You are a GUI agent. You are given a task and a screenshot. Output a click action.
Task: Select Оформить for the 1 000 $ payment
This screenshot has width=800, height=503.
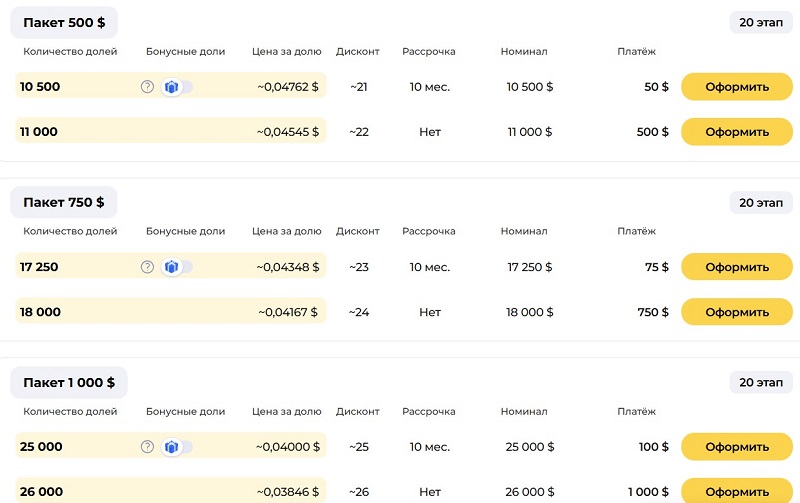click(x=736, y=491)
